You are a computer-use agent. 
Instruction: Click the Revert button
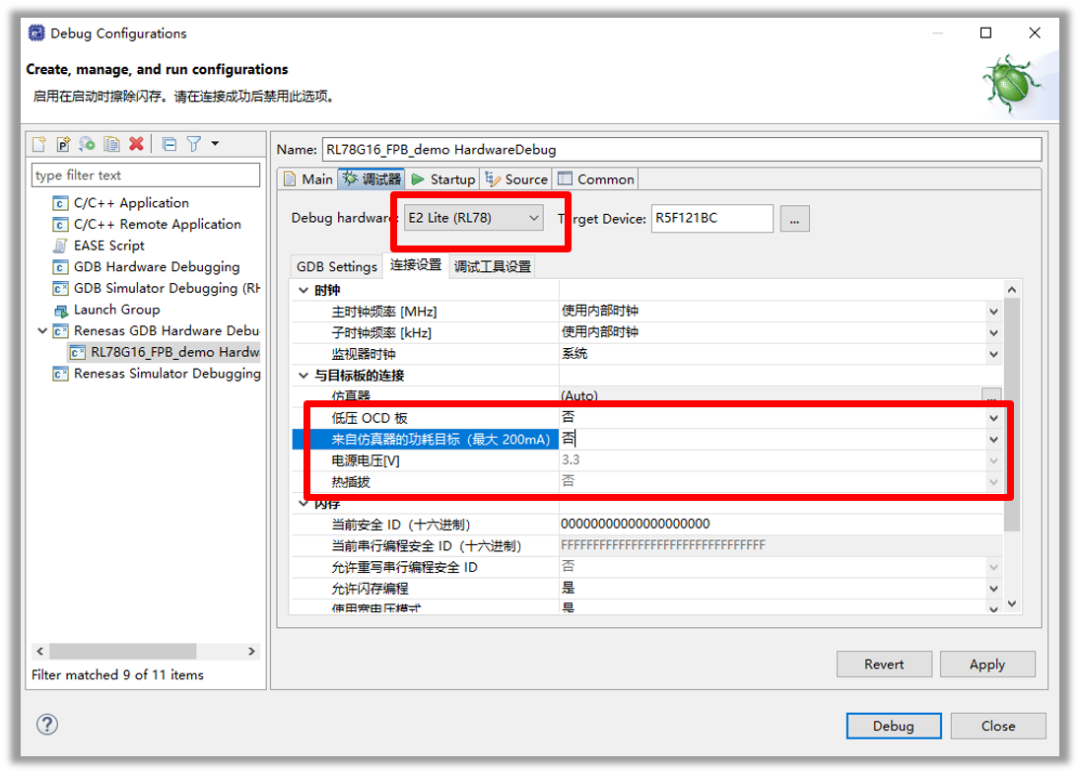point(884,665)
